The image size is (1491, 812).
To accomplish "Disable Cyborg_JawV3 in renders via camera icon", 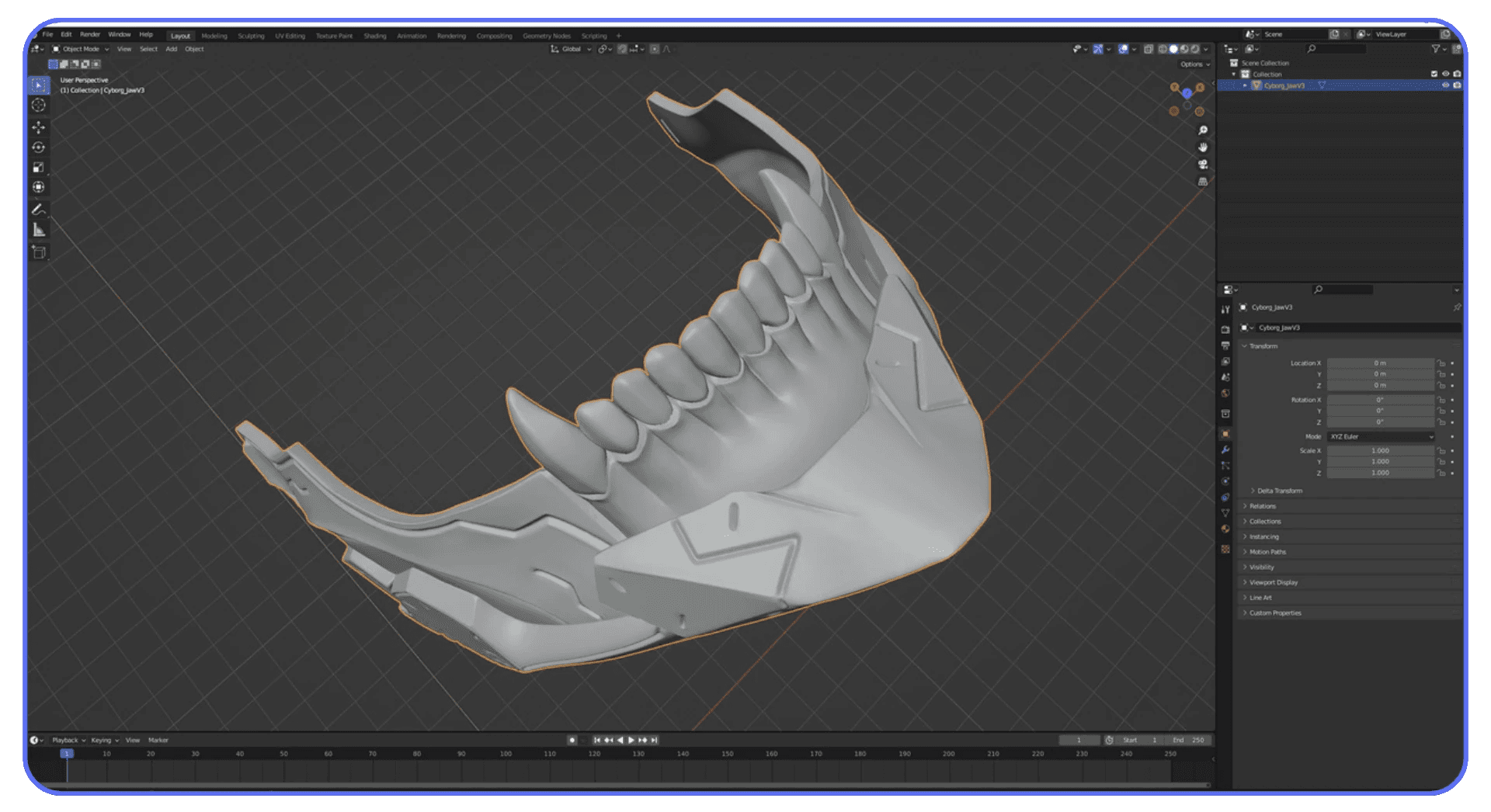I will click(x=1458, y=85).
